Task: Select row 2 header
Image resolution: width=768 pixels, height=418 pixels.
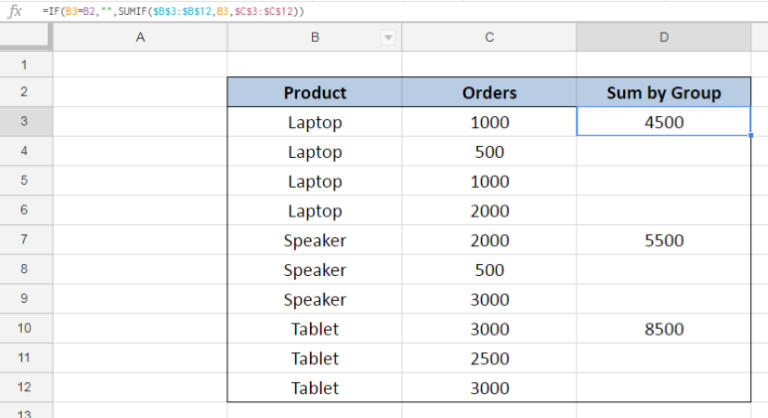Action: pos(24,92)
